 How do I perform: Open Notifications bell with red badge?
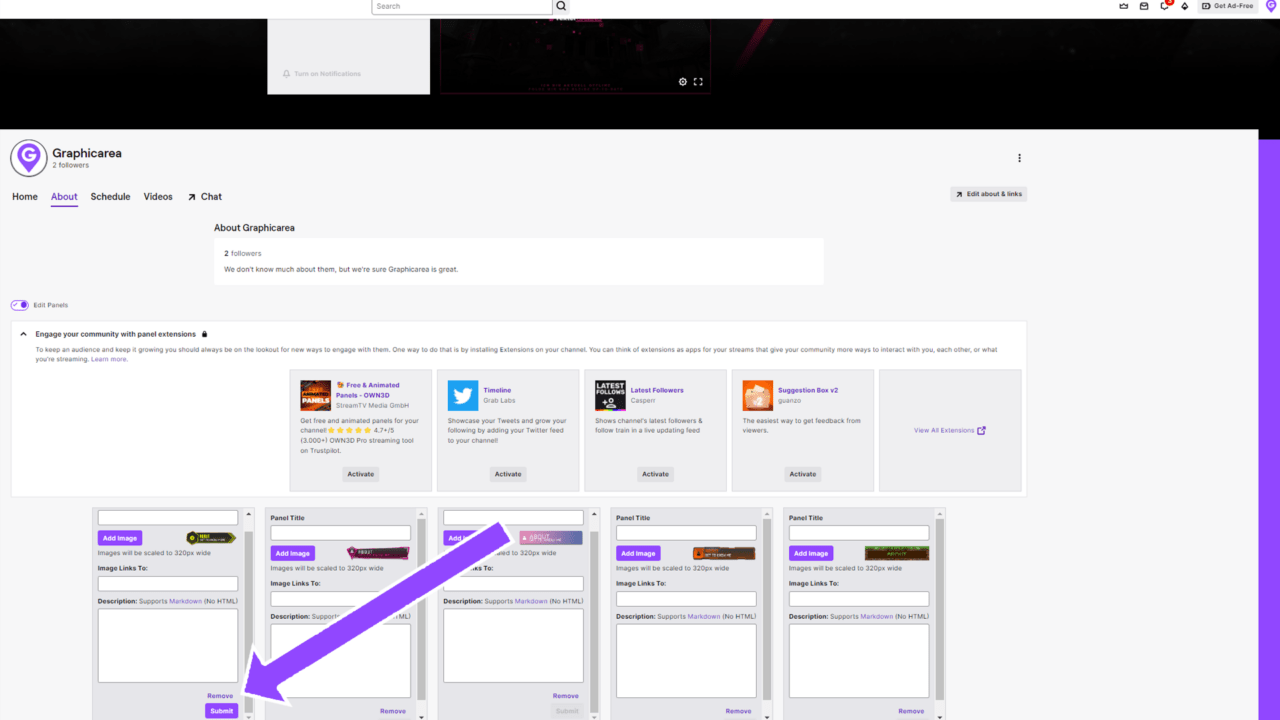tap(1164, 6)
